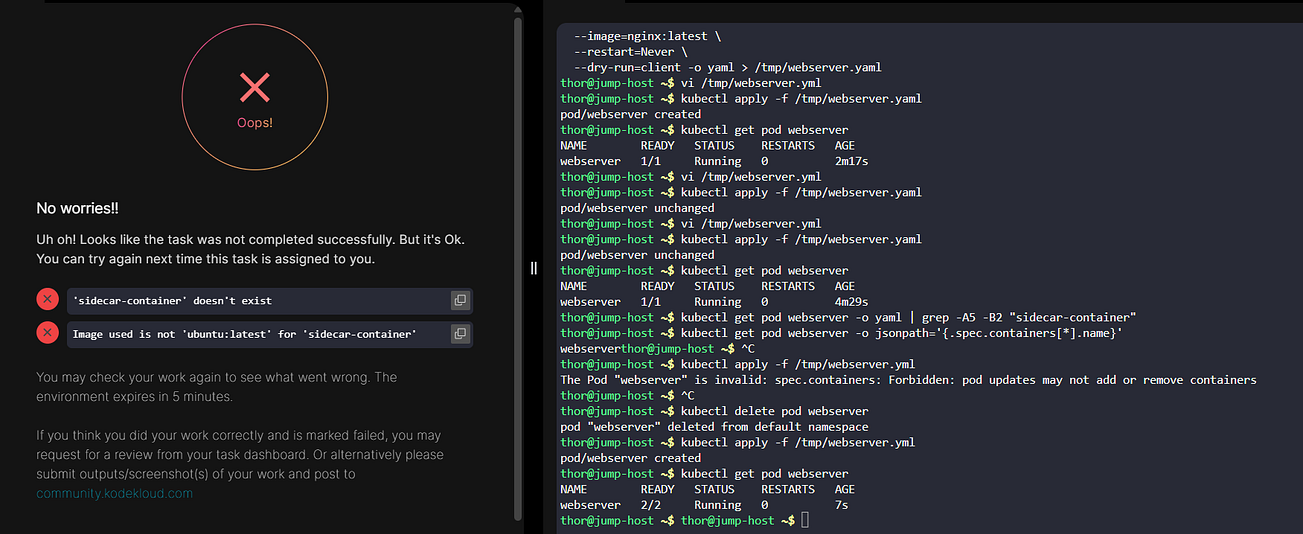
Task: Click the "4m29s" age value
Action: [851, 301]
